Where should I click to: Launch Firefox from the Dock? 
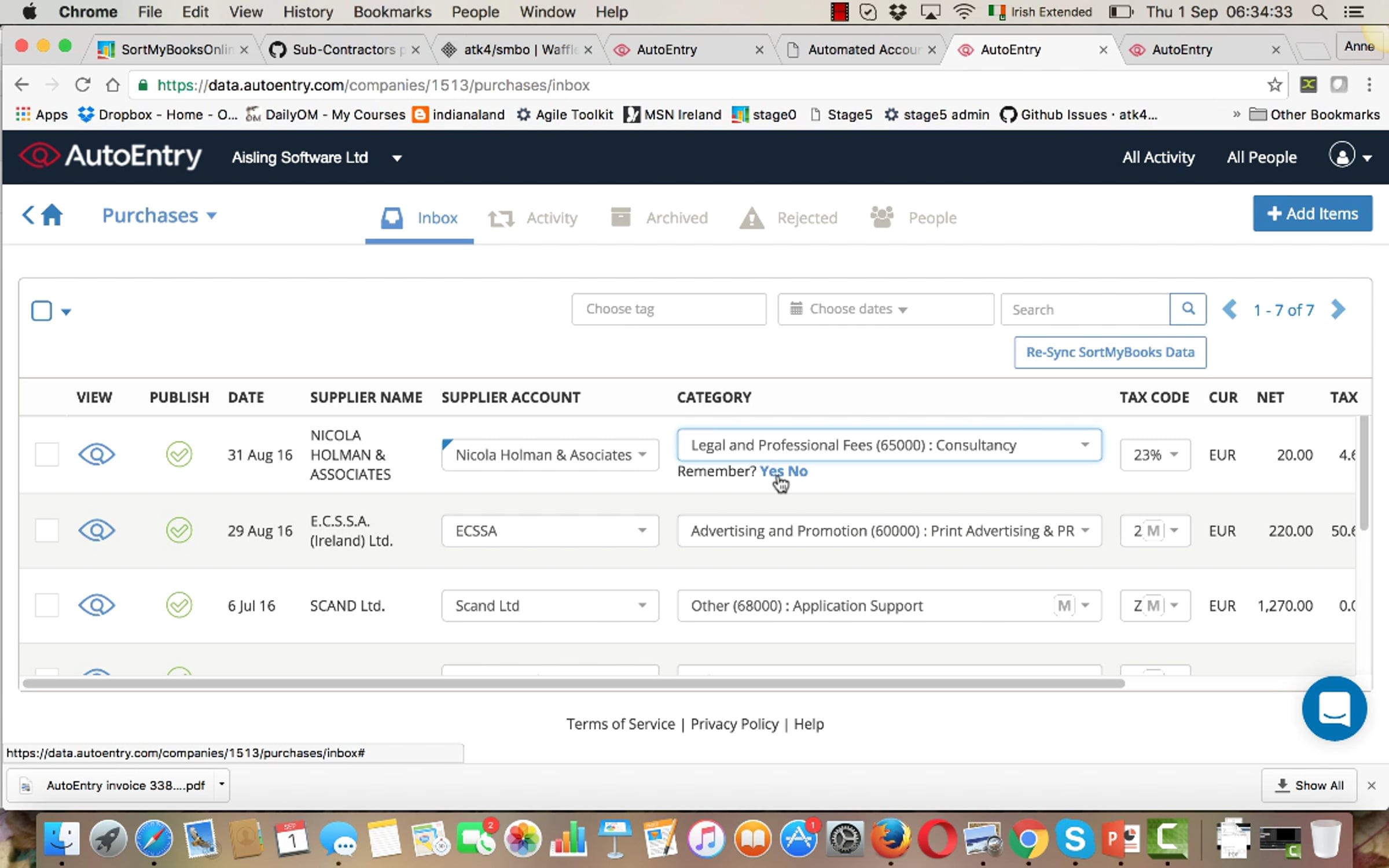[x=891, y=838]
